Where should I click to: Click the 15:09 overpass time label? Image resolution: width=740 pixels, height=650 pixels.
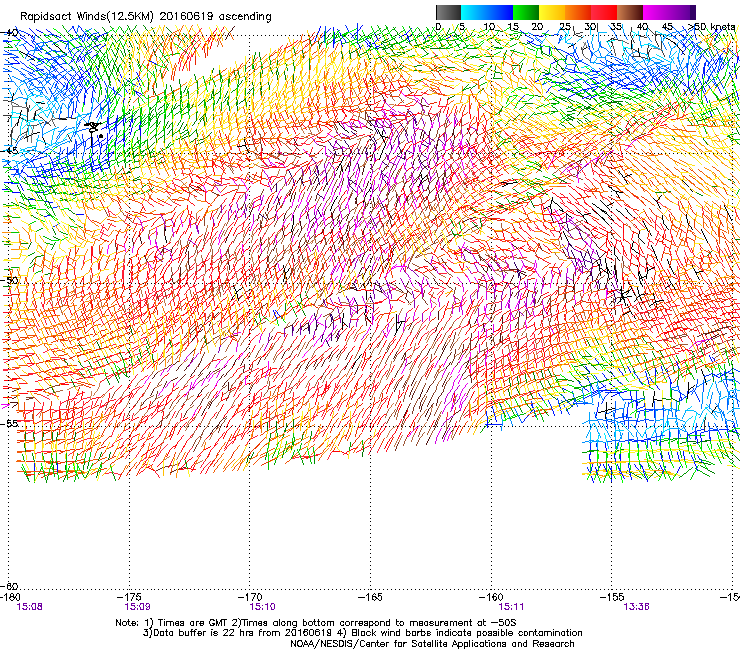pyautogui.click(x=137, y=607)
